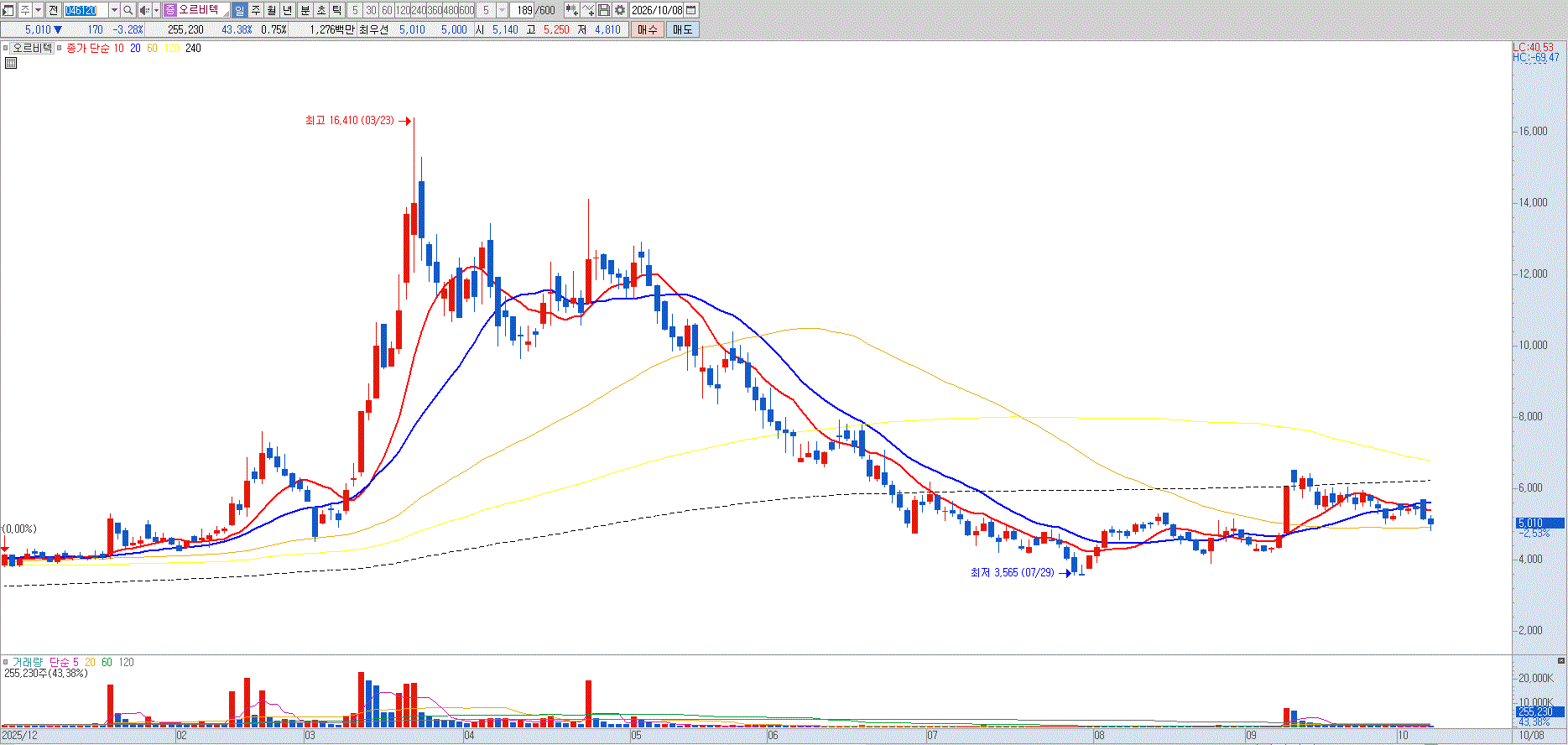1568x745 pixels.
Task: Toggle the 오르비텍 price series checkbox
Action: click(5, 48)
